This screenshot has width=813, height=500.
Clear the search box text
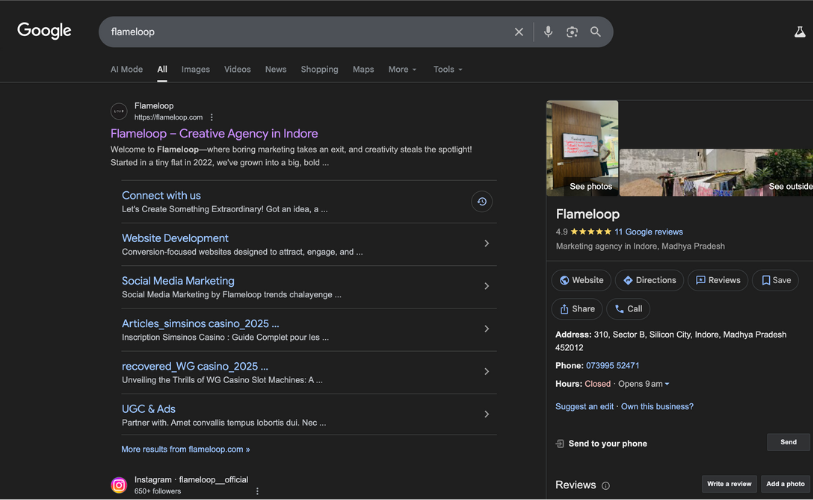518,32
